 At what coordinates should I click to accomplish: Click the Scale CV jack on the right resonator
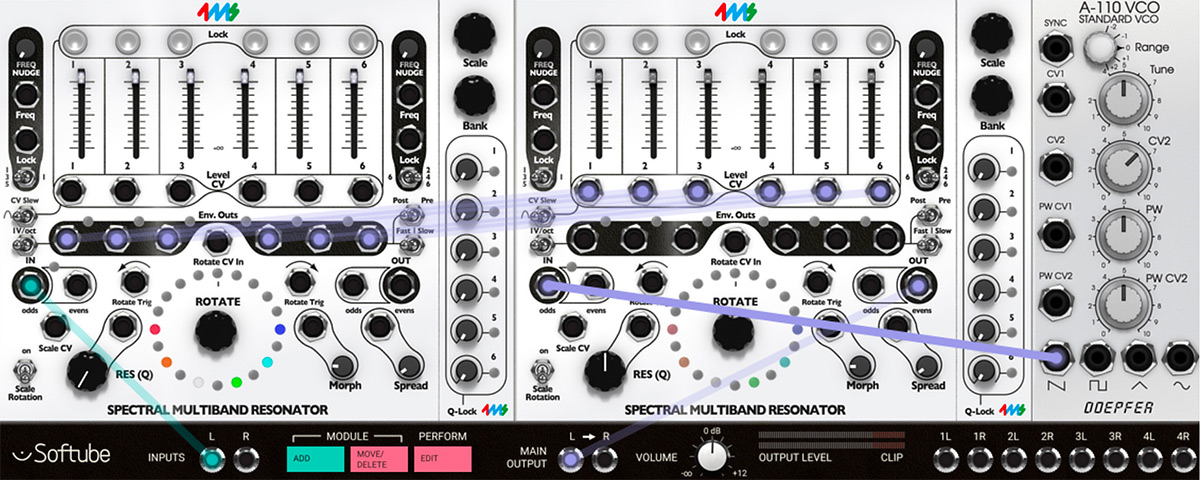[x=572, y=326]
